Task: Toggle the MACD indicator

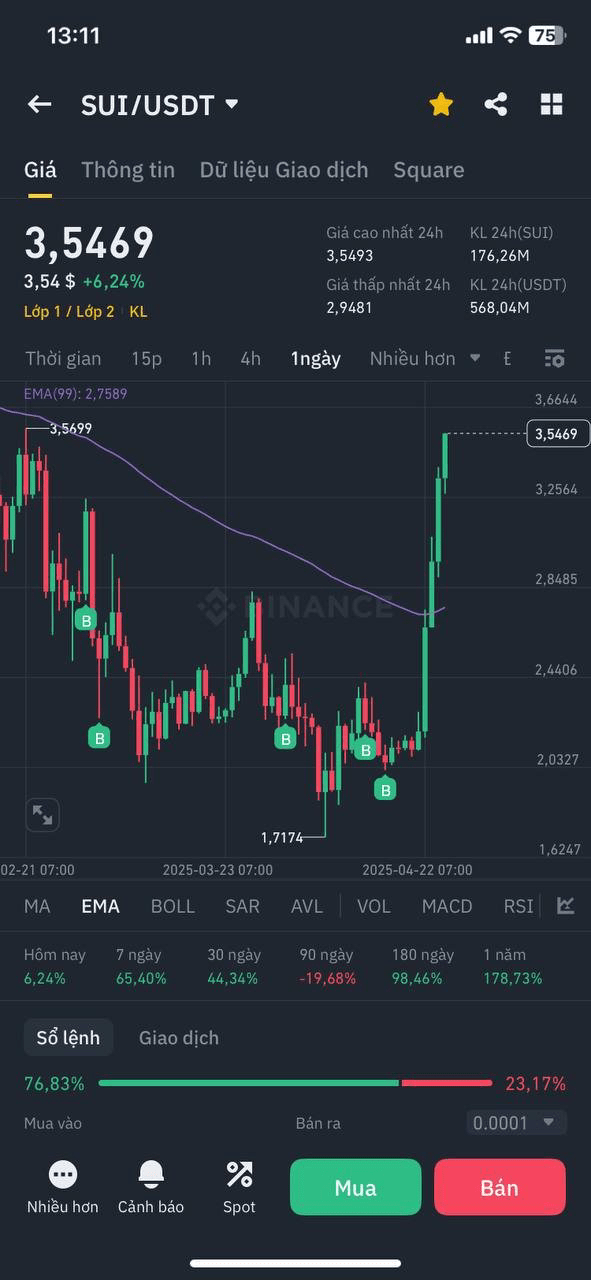Action: [x=447, y=906]
